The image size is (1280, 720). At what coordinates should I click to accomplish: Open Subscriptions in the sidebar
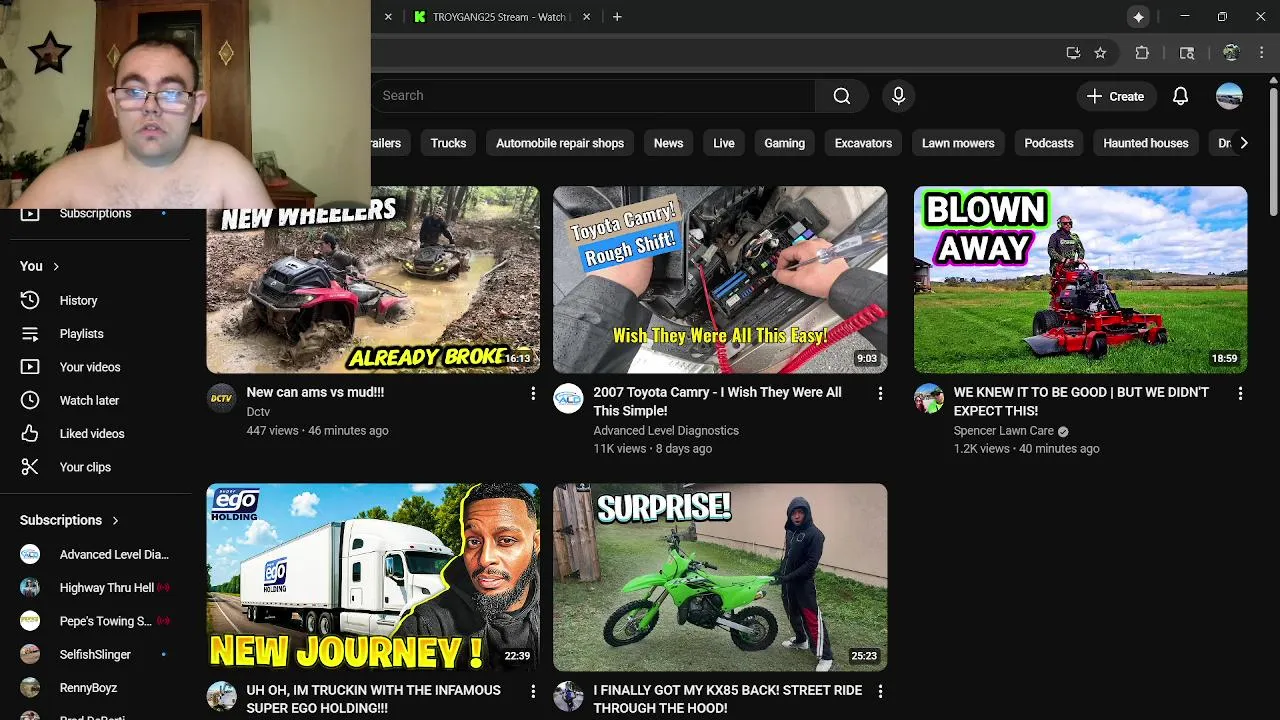(95, 214)
